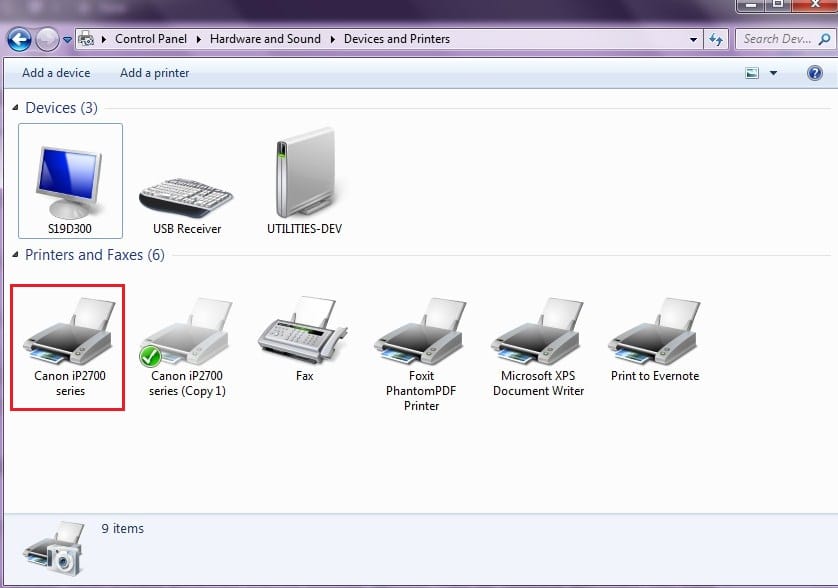Select the Fax device icon
The width and height of the screenshot is (838, 588).
pos(304,339)
